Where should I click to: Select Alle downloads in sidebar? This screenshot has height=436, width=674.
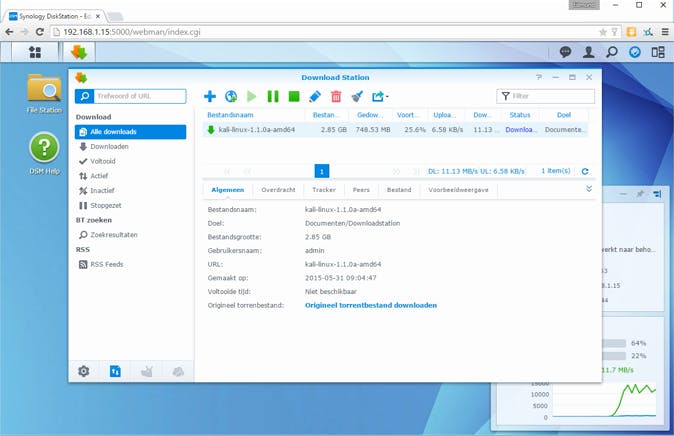point(130,132)
